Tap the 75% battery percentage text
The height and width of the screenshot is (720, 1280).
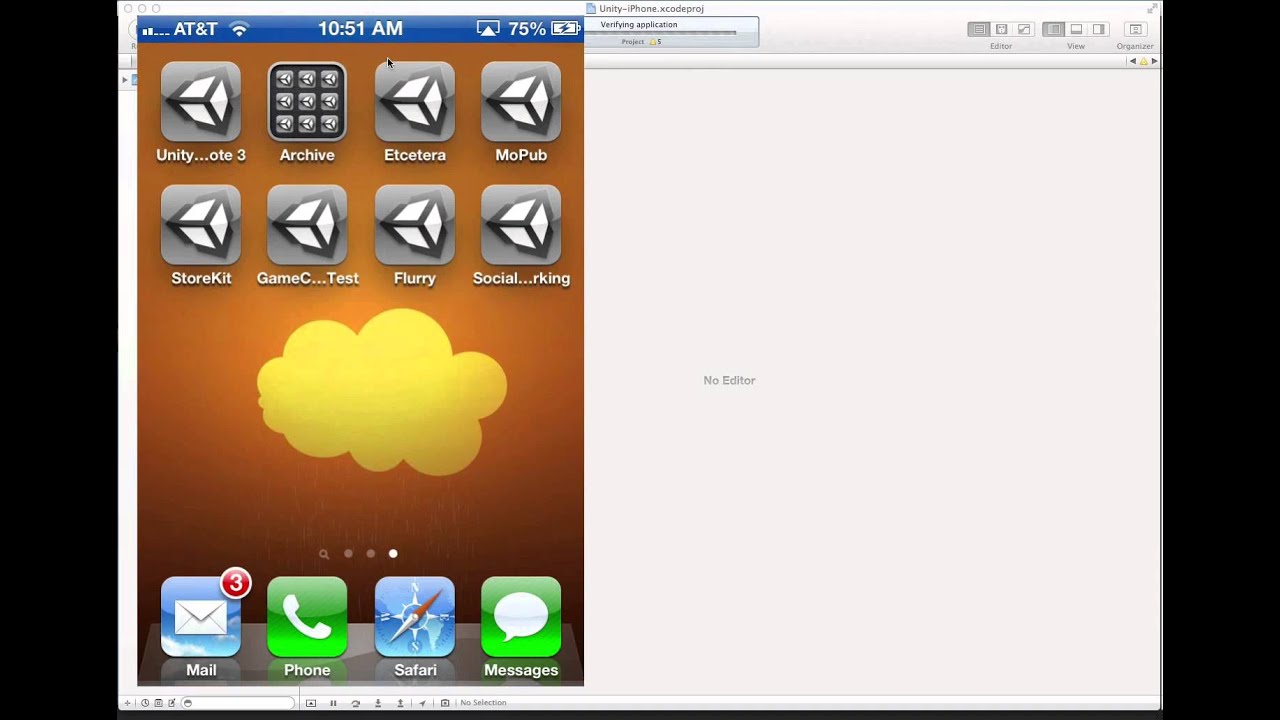pyautogui.click(x=527, y=29)
